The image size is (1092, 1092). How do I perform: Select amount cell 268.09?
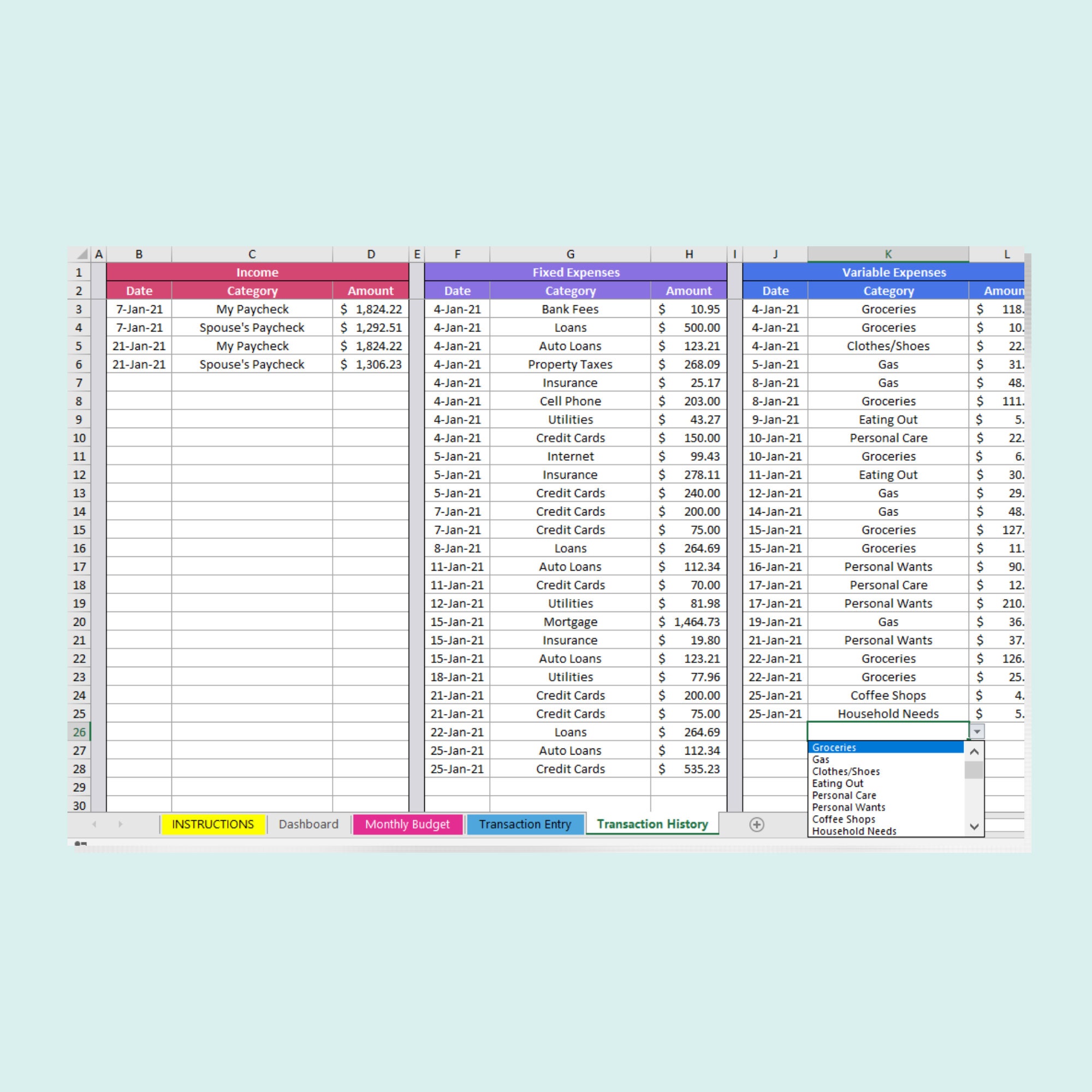point(689,365)
